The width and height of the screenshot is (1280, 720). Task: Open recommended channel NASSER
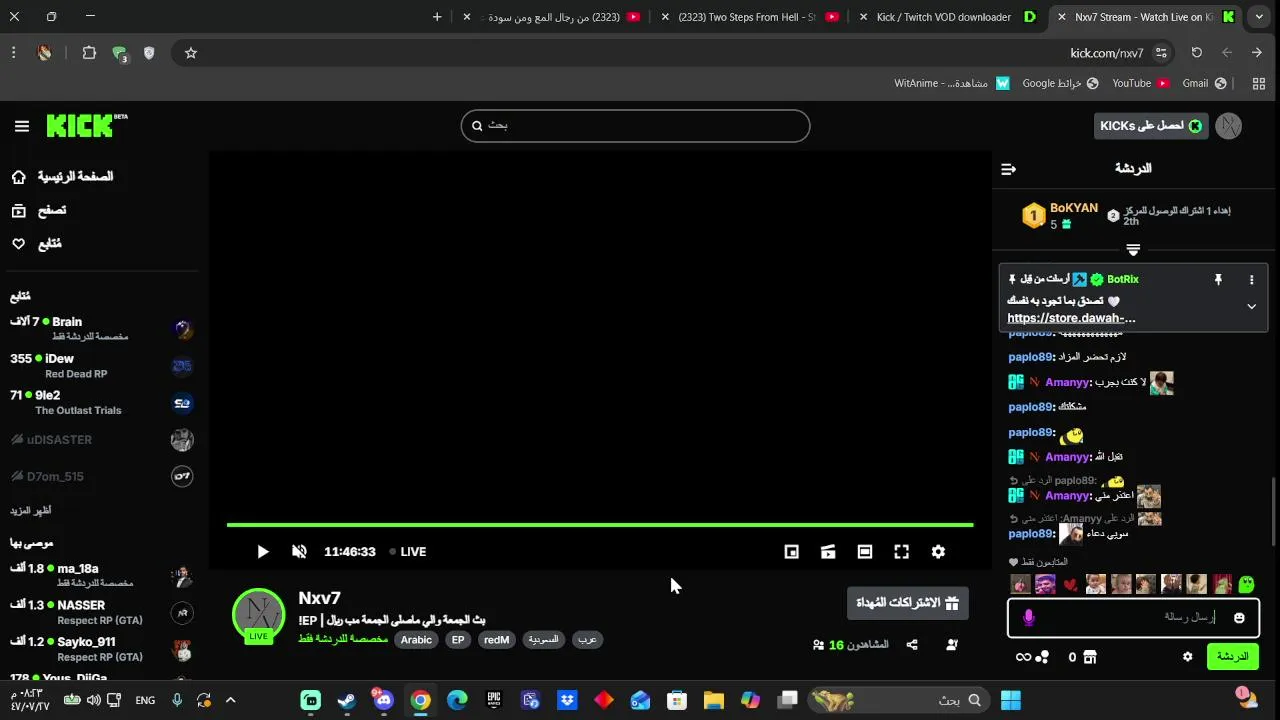[100, 613]
